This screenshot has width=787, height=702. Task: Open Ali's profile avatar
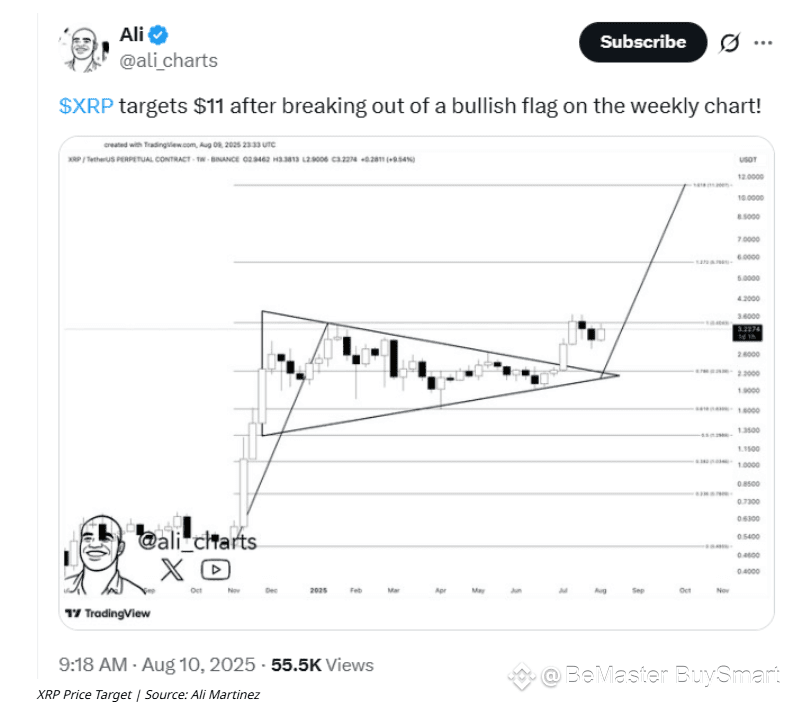[x=84, y=49]
